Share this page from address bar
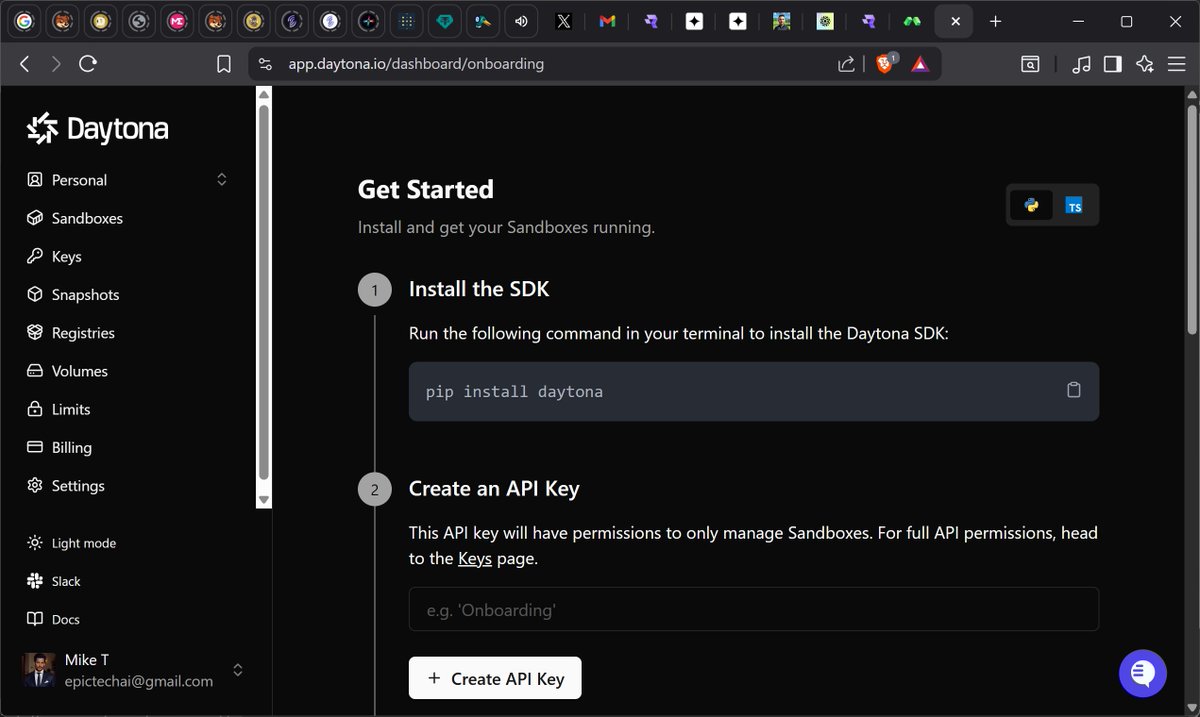This screenshot has width=1200, height=717. [x=846, y=64]
